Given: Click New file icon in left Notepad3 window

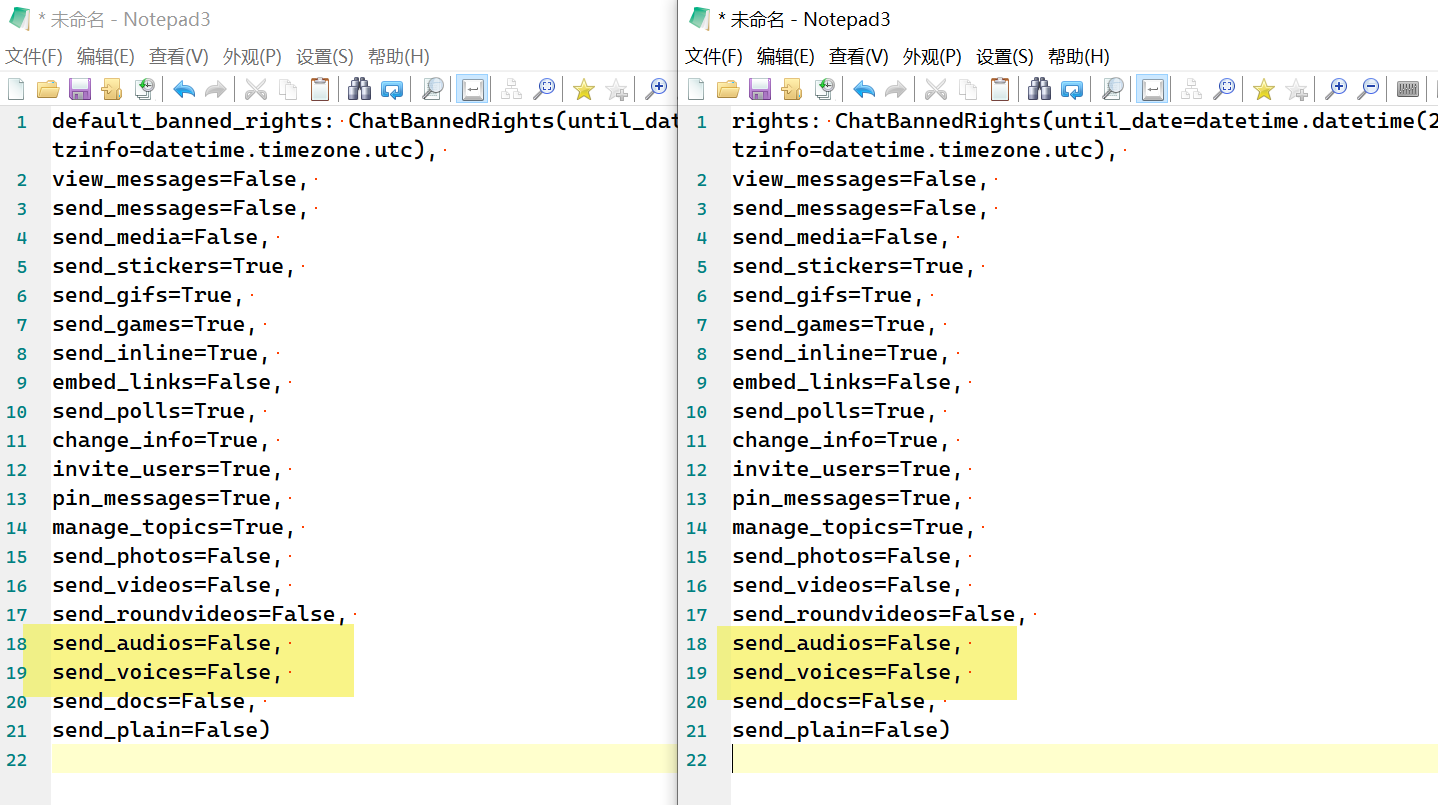Looking at the screenshot, I should point(16,90).
